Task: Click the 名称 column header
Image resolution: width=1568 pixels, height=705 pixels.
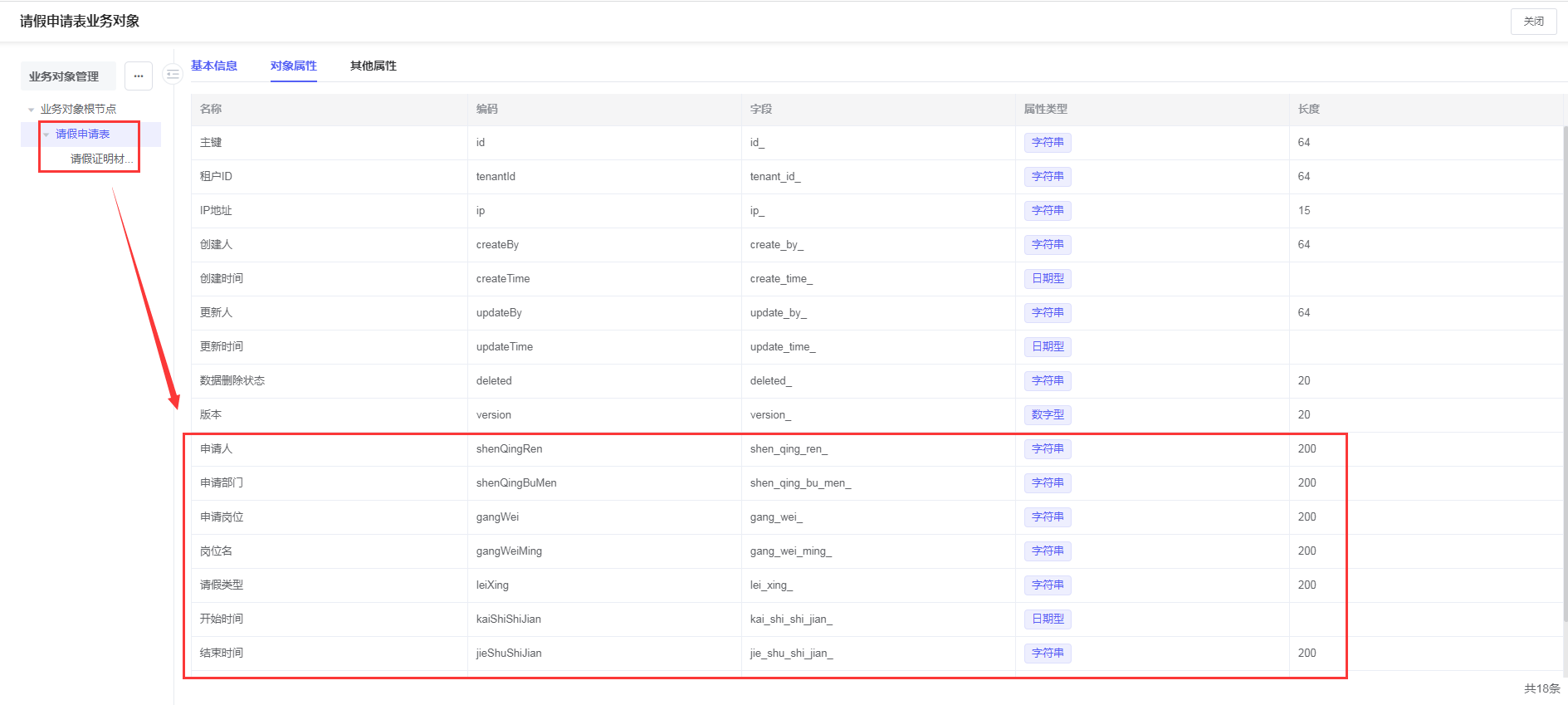Action: tap(211, 110)
